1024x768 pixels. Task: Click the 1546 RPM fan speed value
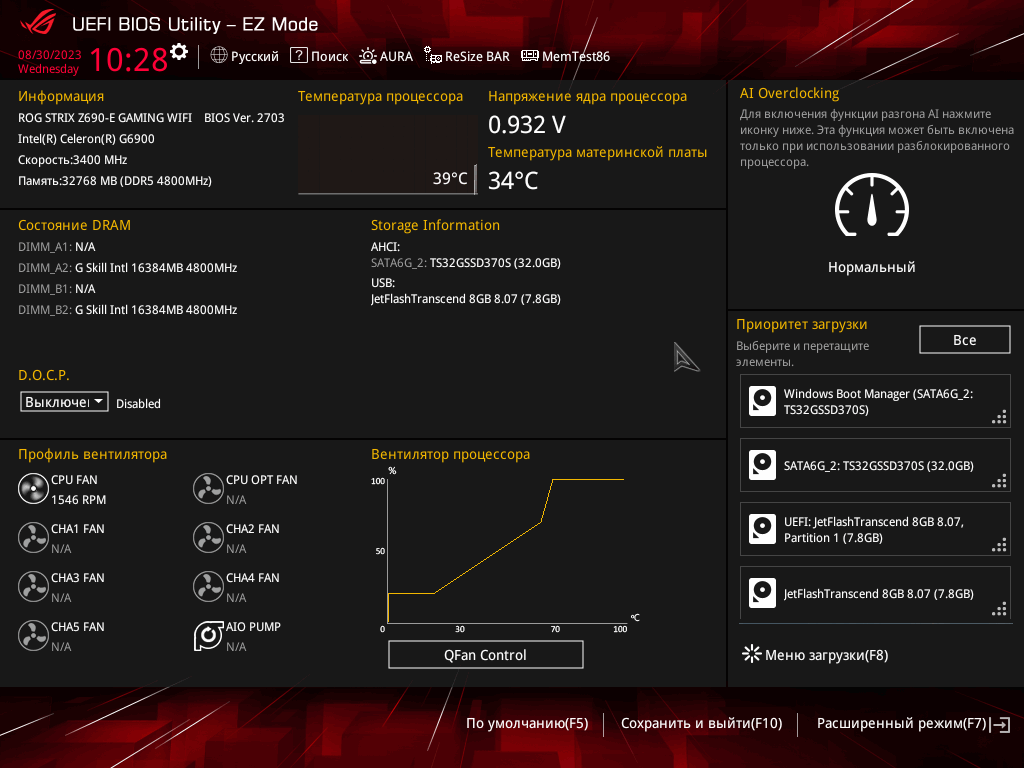(x=78, y=500)
